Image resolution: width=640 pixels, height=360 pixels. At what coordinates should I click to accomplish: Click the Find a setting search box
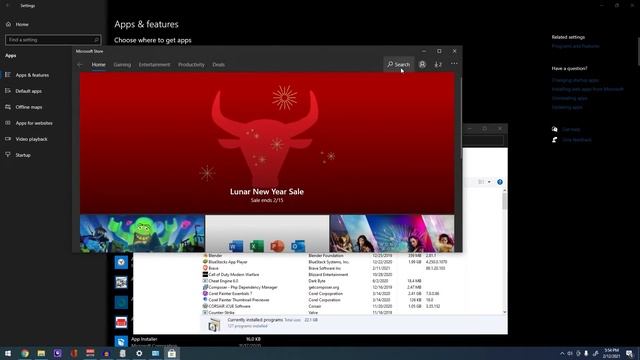(53, 40)
